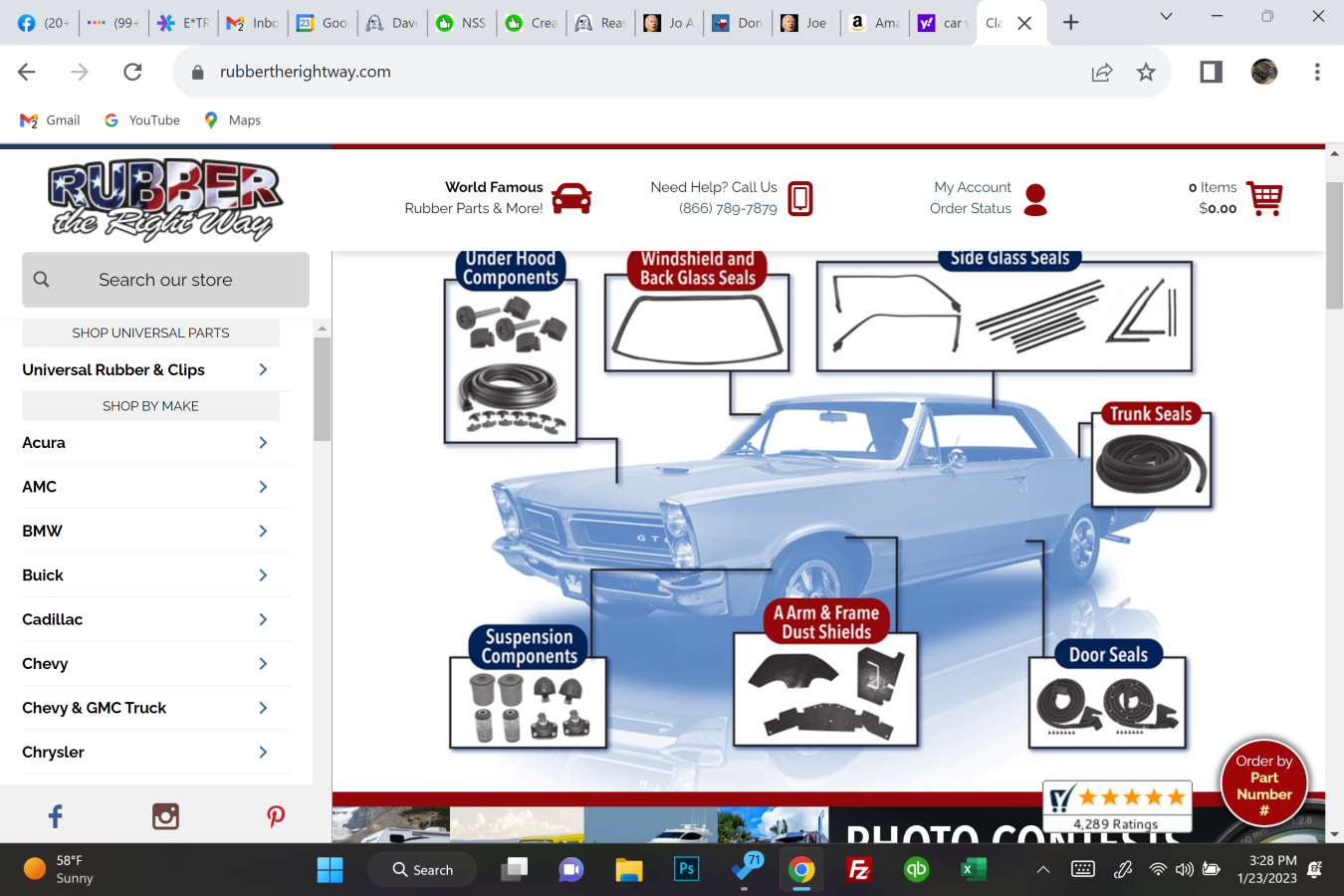Open the shopping cart icon
Viewport: 1344px width, 896px height.
(x=1264, y=198)
